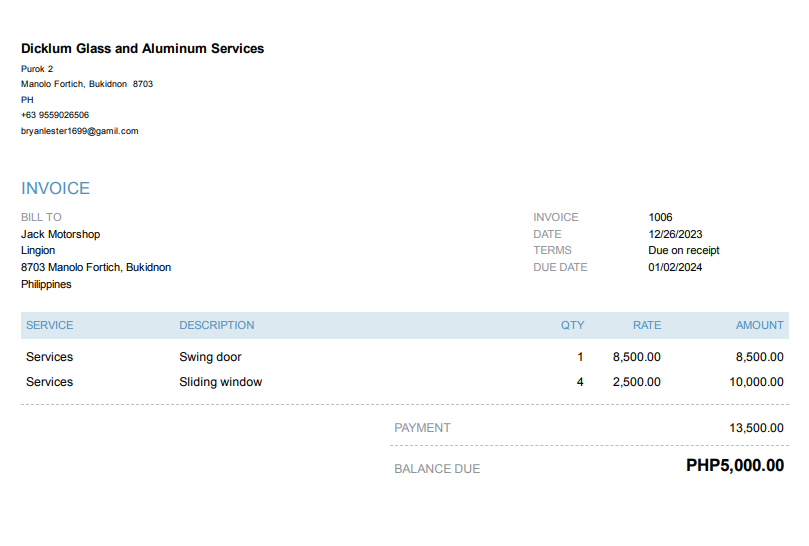The image size is (809, 546).
Task: Click invoice number 1006
Action: (660, 217)
